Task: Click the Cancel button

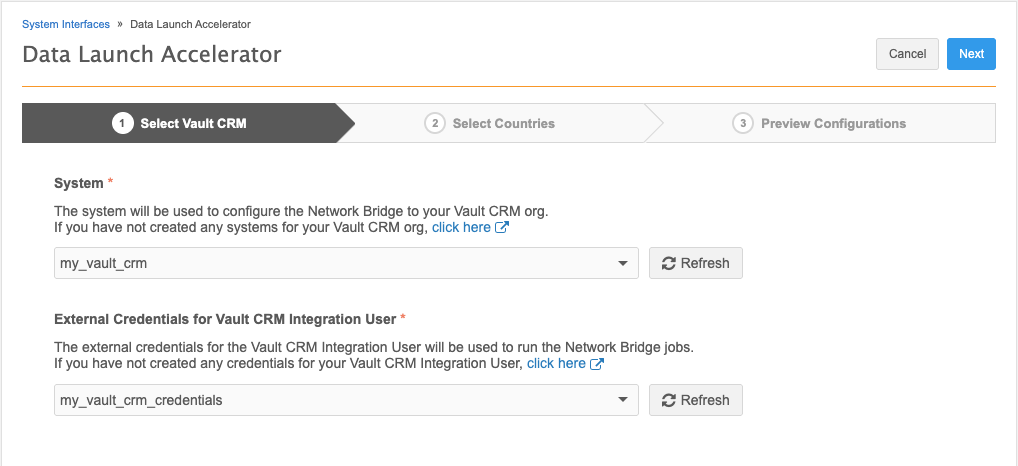Action: 907,54
